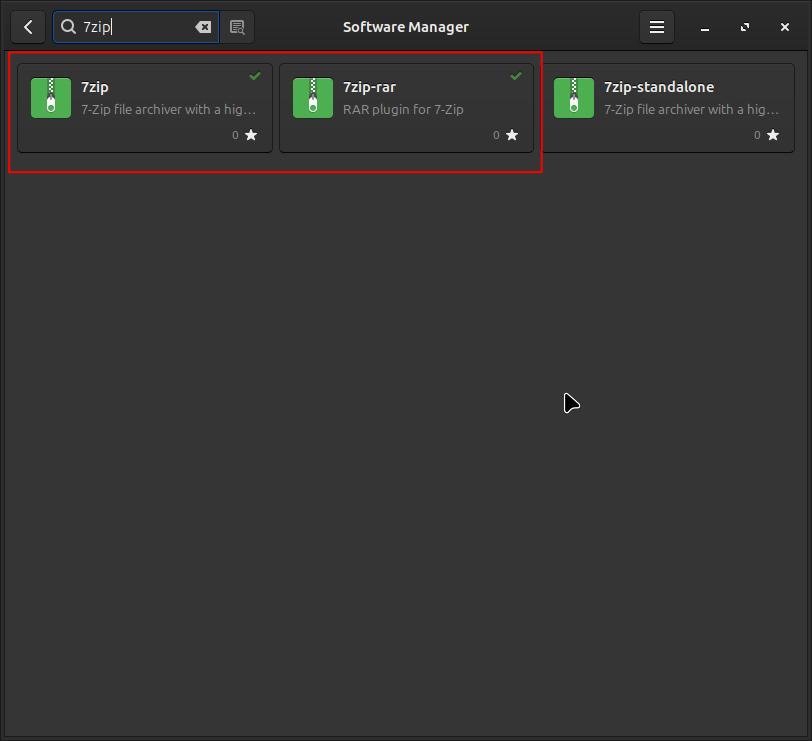The width and height of the screenshot is (812, 741).
Task: Go back using the left arrow button
Action: [x=28, y=27]
